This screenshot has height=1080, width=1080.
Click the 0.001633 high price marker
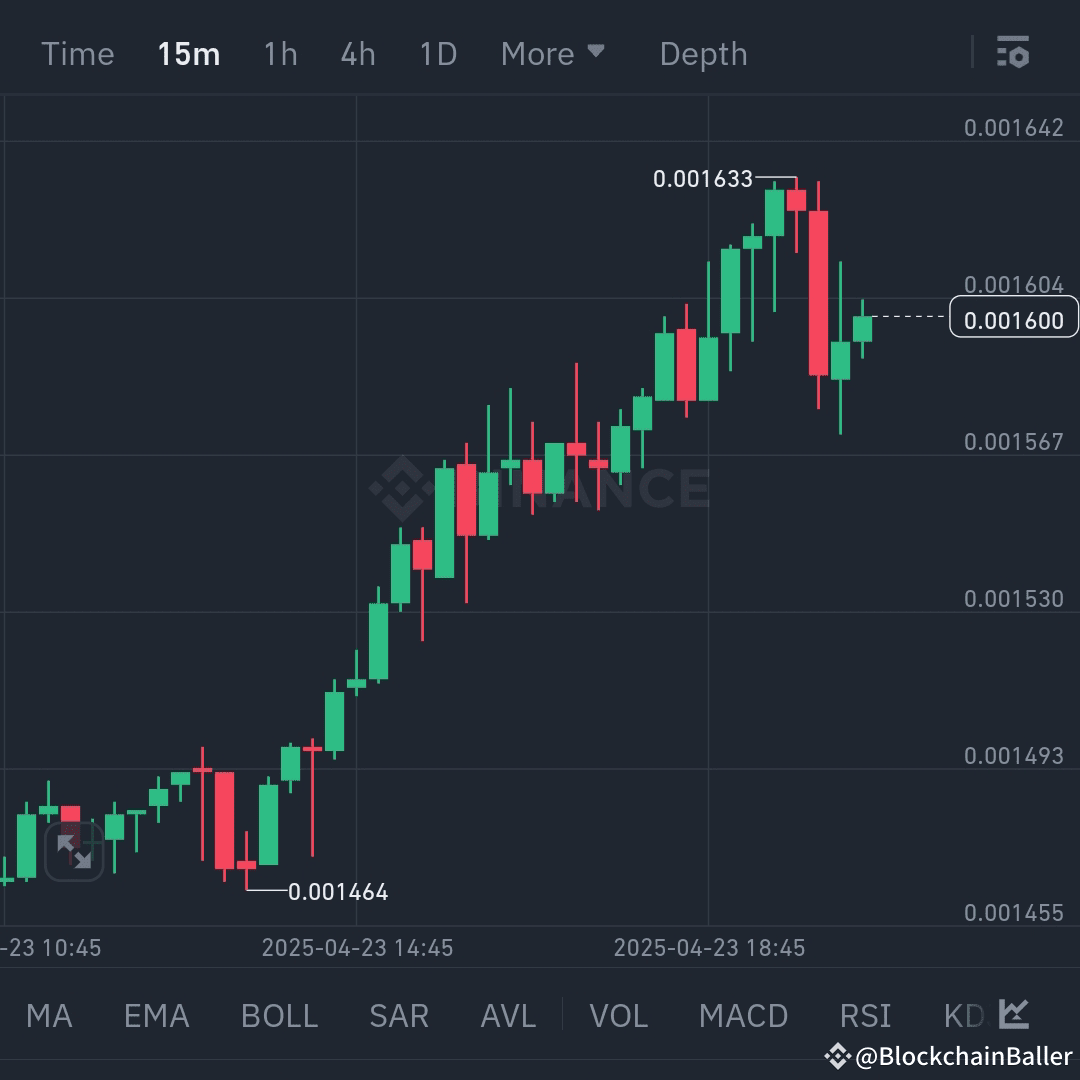(x=703, y=179)
